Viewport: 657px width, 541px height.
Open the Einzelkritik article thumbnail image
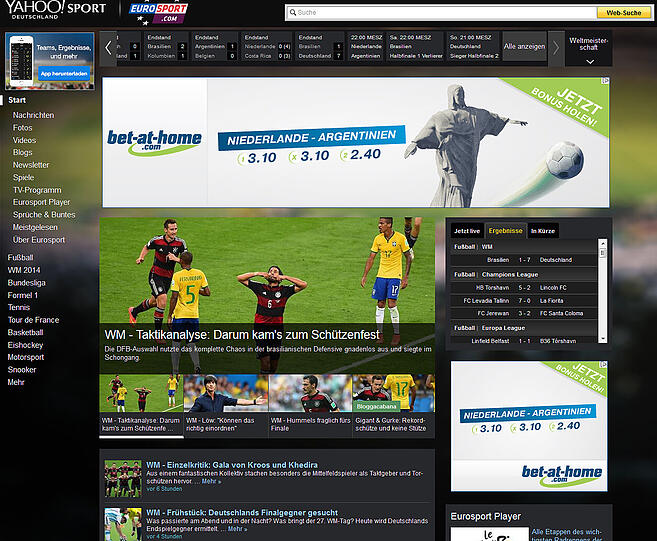coord(123,479)
